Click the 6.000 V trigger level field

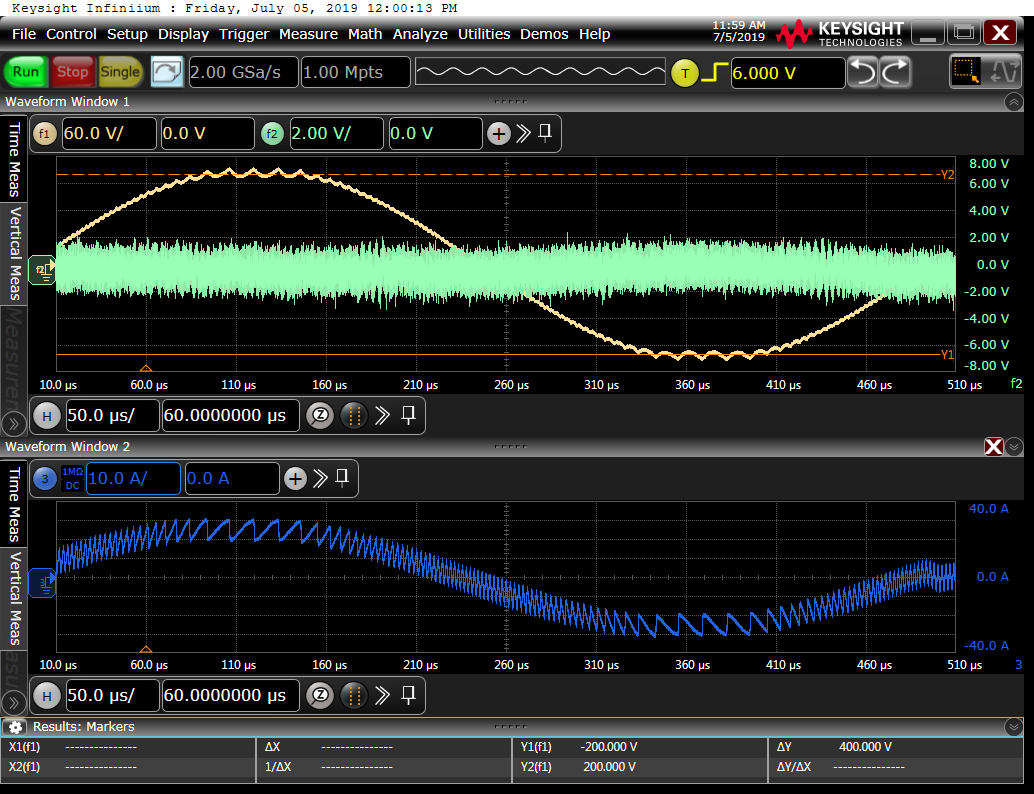787,73
